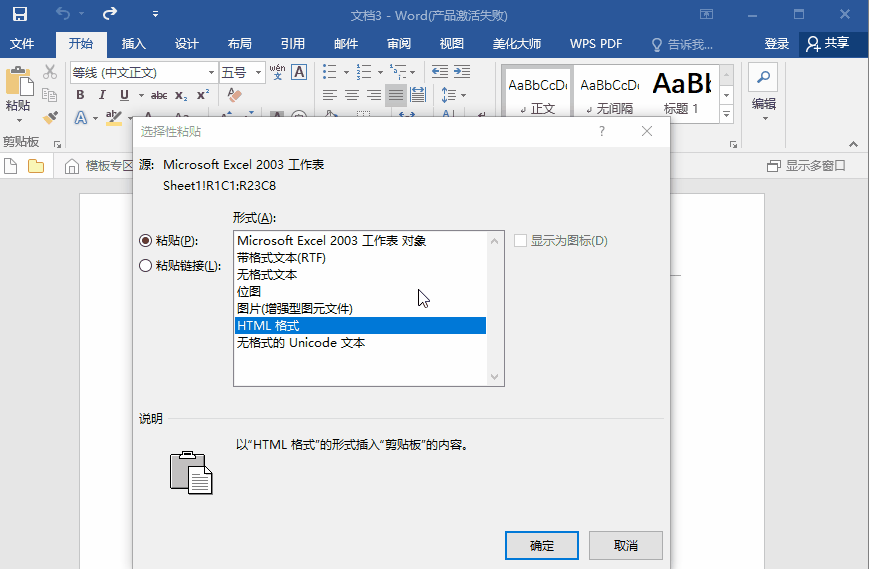
Task: Click the 登录 sign-in link
Action: (x=776, y=44)
